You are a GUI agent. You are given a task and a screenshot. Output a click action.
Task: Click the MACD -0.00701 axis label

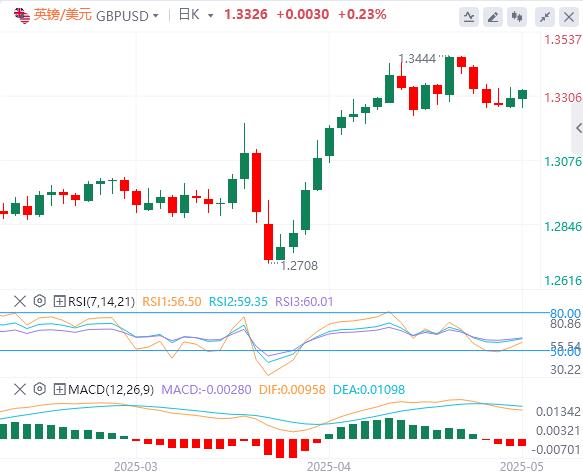point(556,450)
